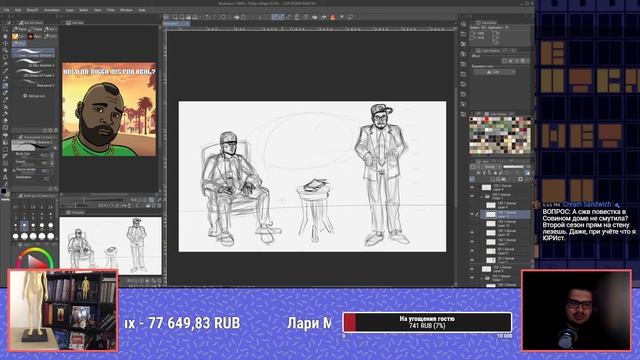Click the red icon in the command bar
Viewport: 640px width, 360px height.
click(333, 17)
